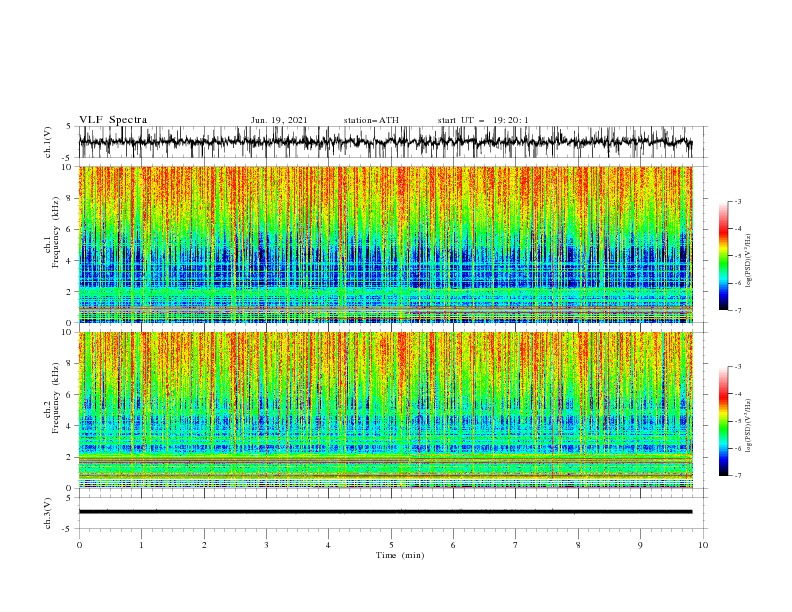Click the "-5" tick on the lower color bar
This screenshot has width=792, height=612.
(x=737, y=421)
